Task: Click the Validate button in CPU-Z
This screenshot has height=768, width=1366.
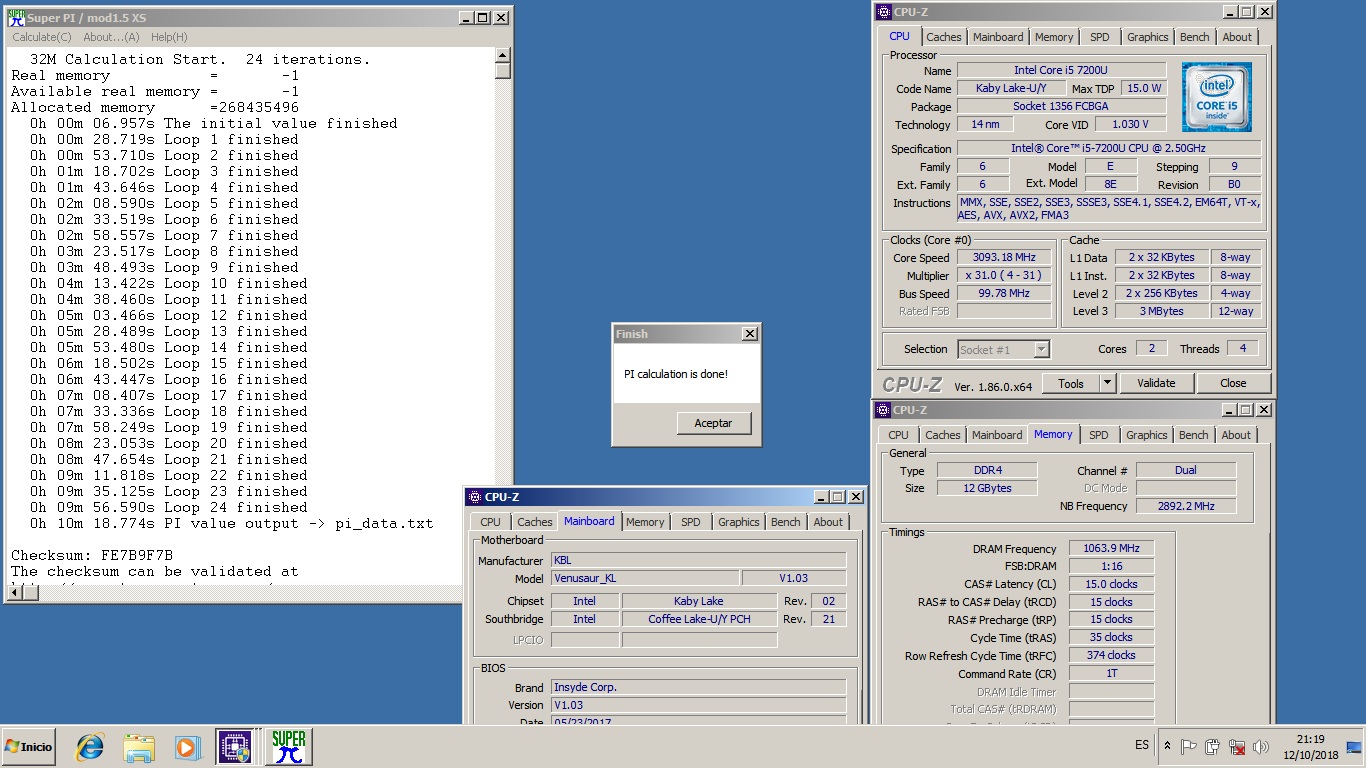Action: point(1155,383)
